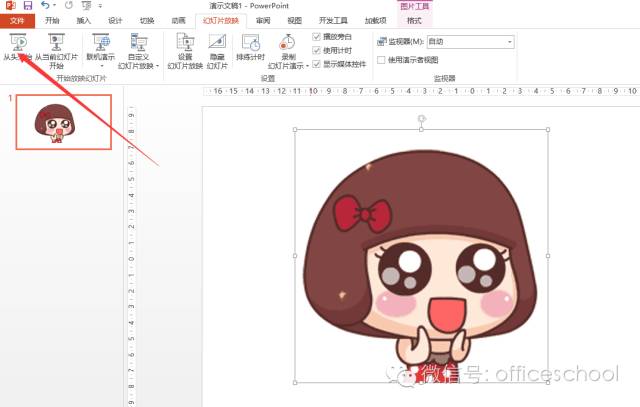The width and height of the screenshot is (640, 407).
Task: Click the right-middle handle of the picture
Action: [x=548, y=256]
